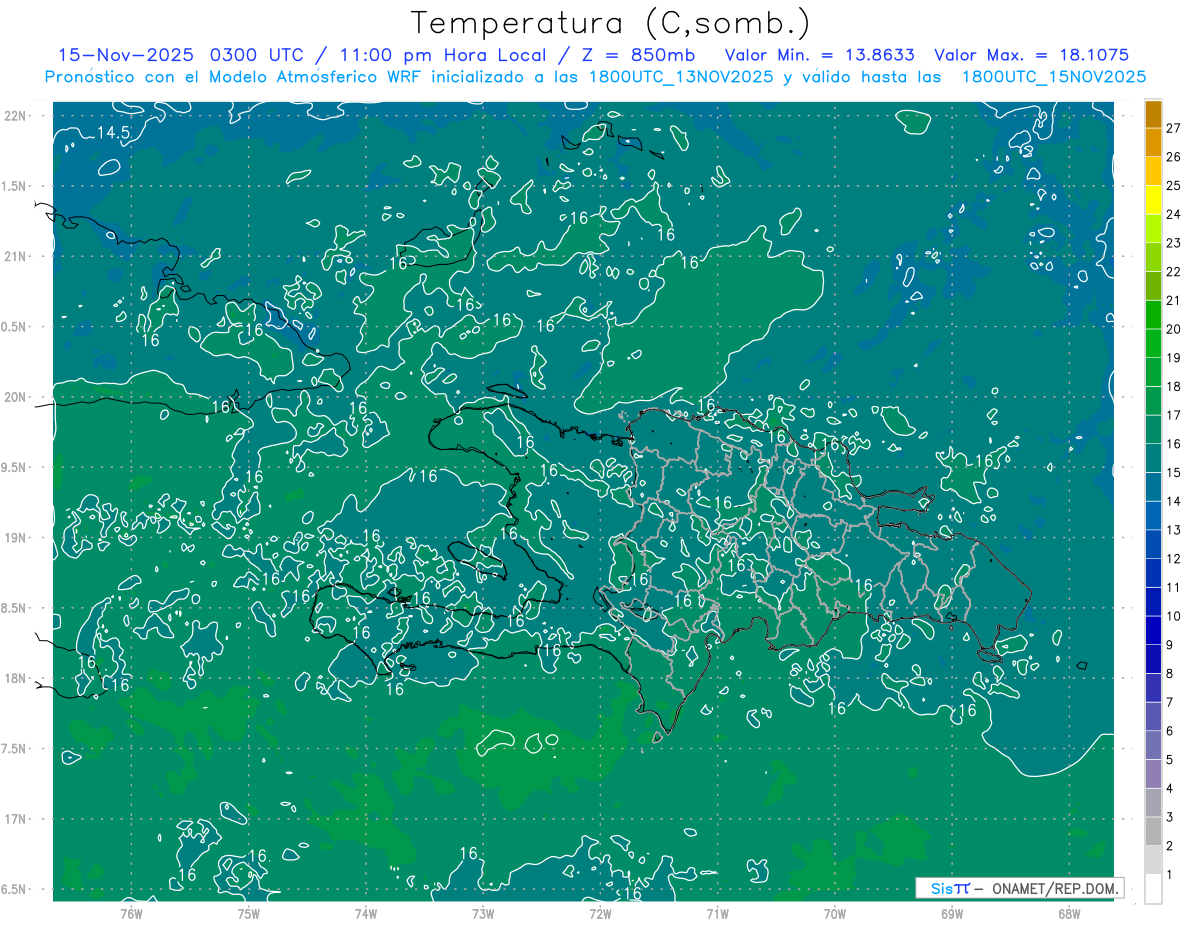
Task: Click the '76W' longitude label
Action: (131, 913)
